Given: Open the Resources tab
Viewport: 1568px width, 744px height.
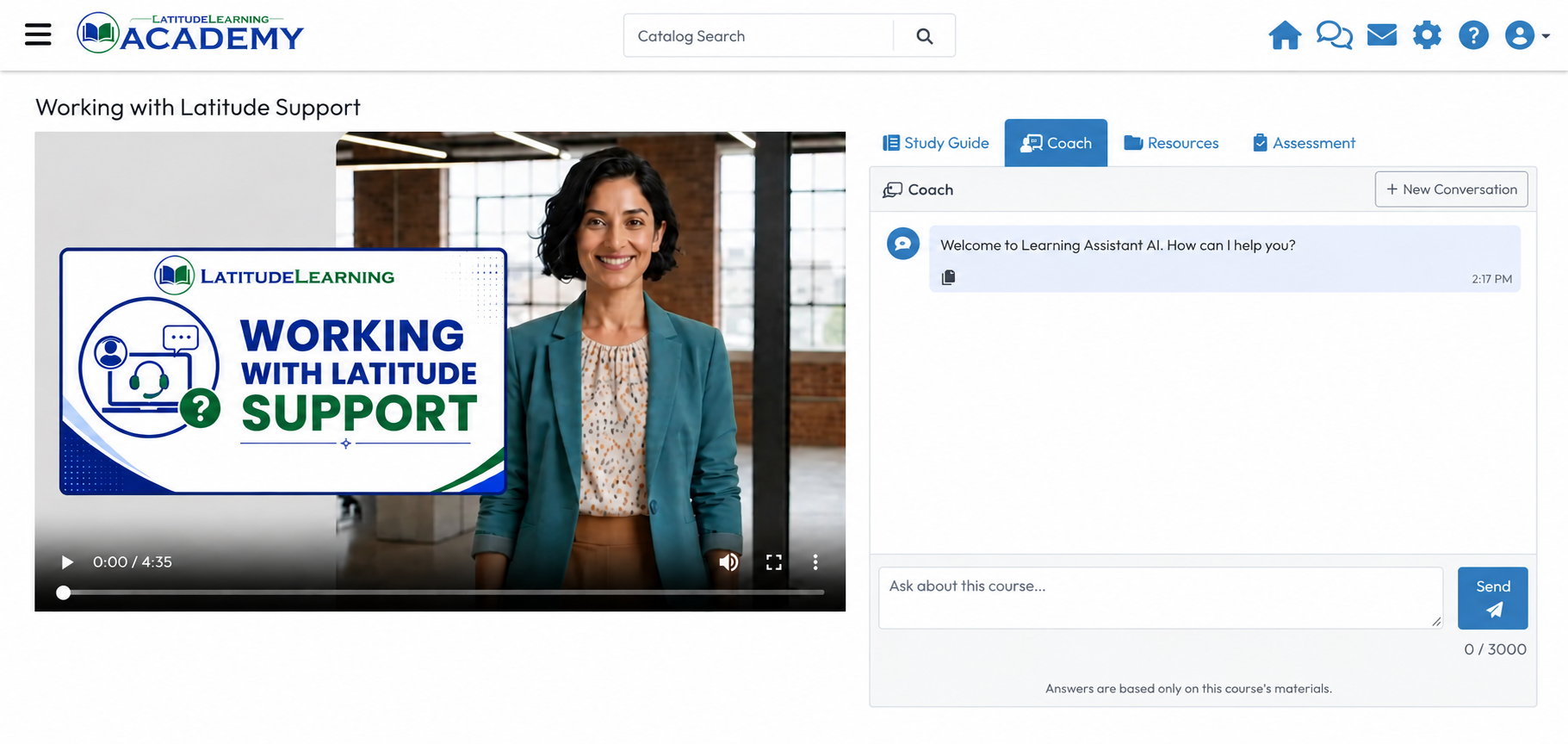Looking at the screenshot, I should click(x=1171, y=143).
